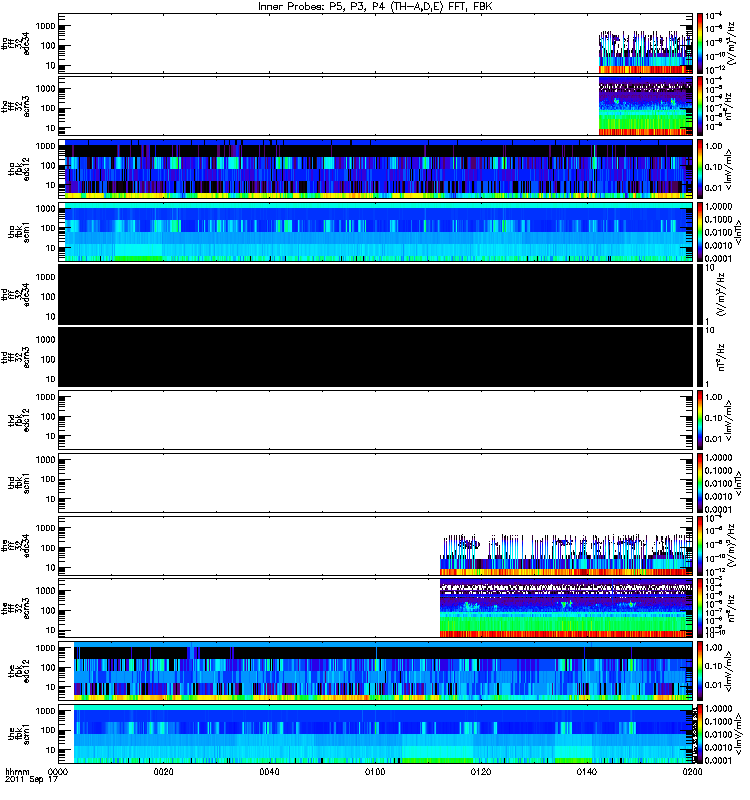
Task: Click the tha fff edc34 spectrogram data
Action: [x=645, y=52]
